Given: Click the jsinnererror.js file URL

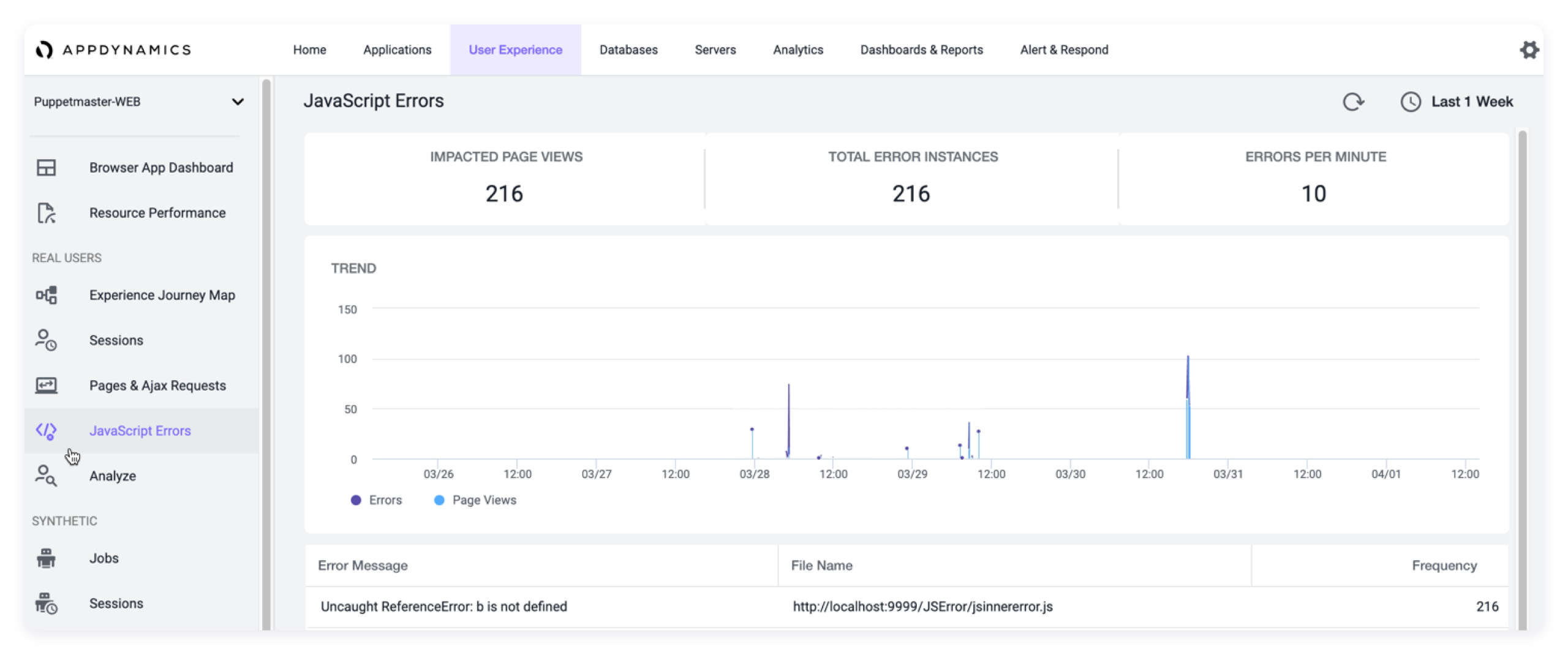Looking at the screenshot, I should [x=922, y=606].
